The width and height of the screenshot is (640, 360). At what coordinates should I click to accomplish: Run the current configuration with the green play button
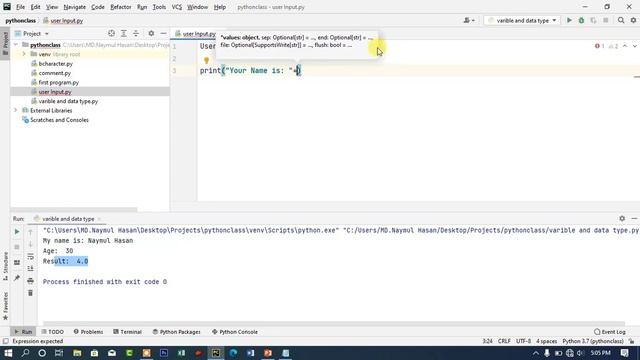(569, 20)
